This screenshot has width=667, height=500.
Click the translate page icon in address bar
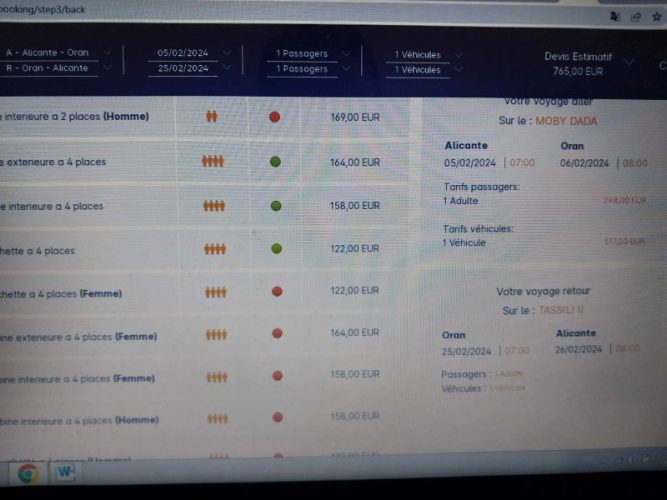click(615, 16)
